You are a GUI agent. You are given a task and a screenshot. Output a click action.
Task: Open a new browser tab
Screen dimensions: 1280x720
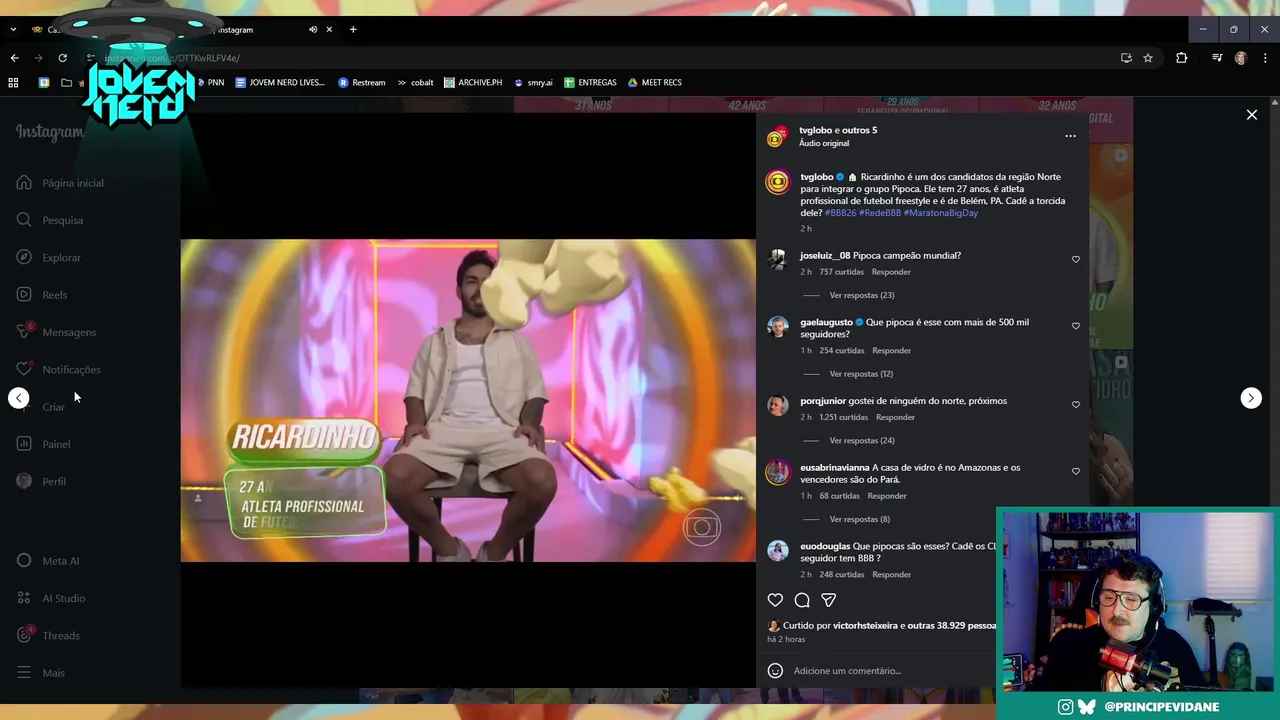(x=353, y=29)
